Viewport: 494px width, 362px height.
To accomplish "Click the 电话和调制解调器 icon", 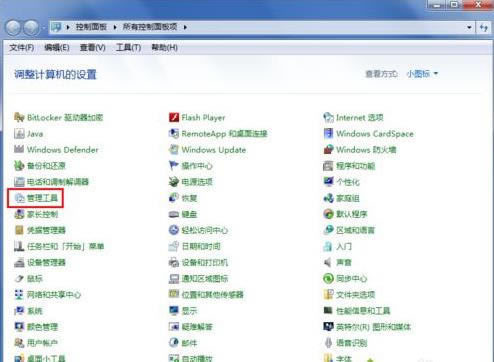I will click(19, 182).
